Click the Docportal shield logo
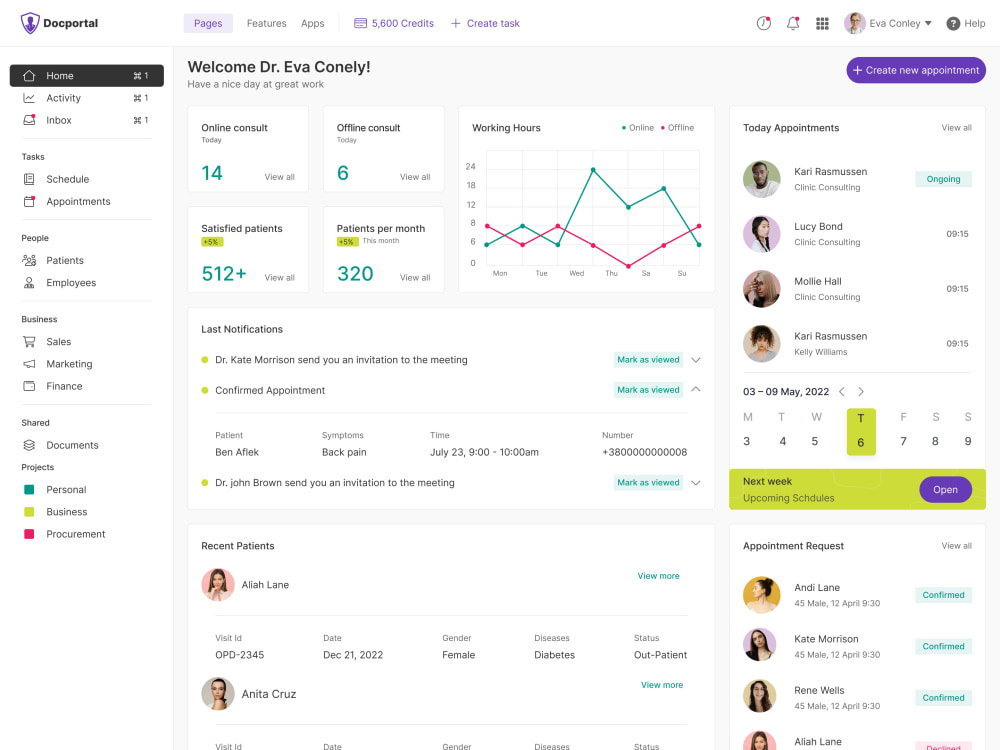The width and height of the screenshot is (1000, 750). pos(30,23)
